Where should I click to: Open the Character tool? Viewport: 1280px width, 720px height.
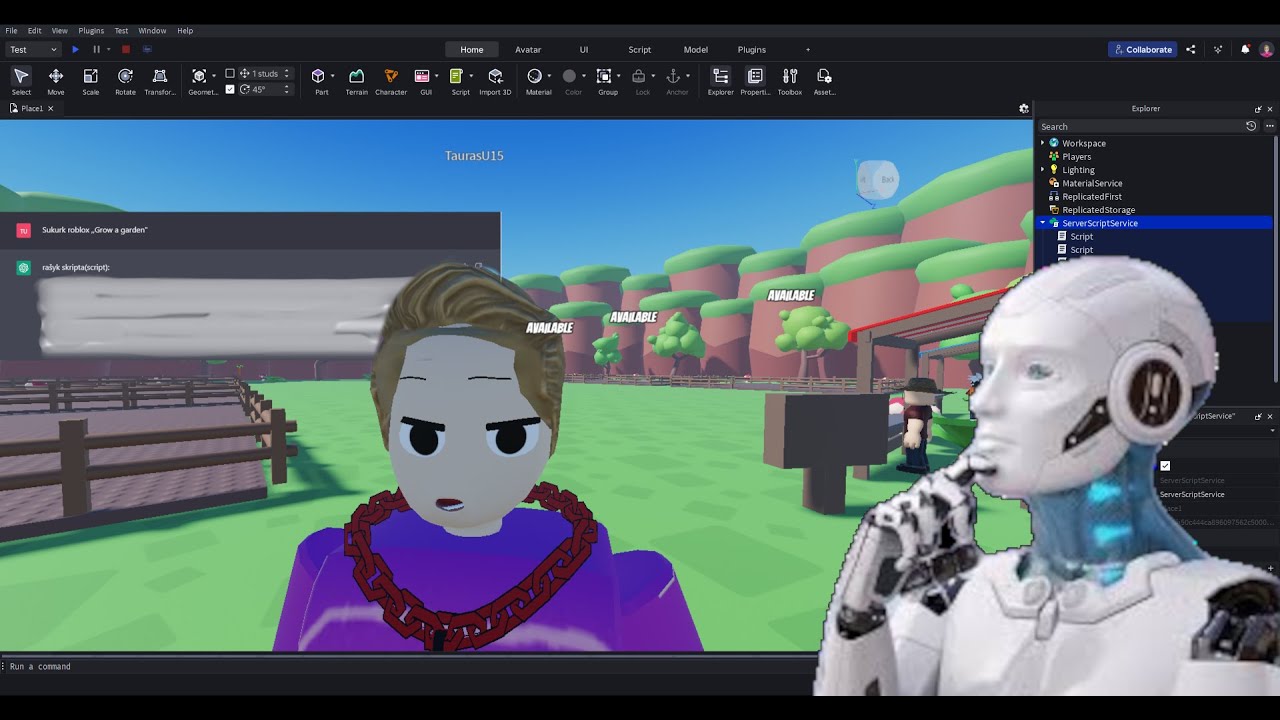pyautogui.click(x=391, y=81)
